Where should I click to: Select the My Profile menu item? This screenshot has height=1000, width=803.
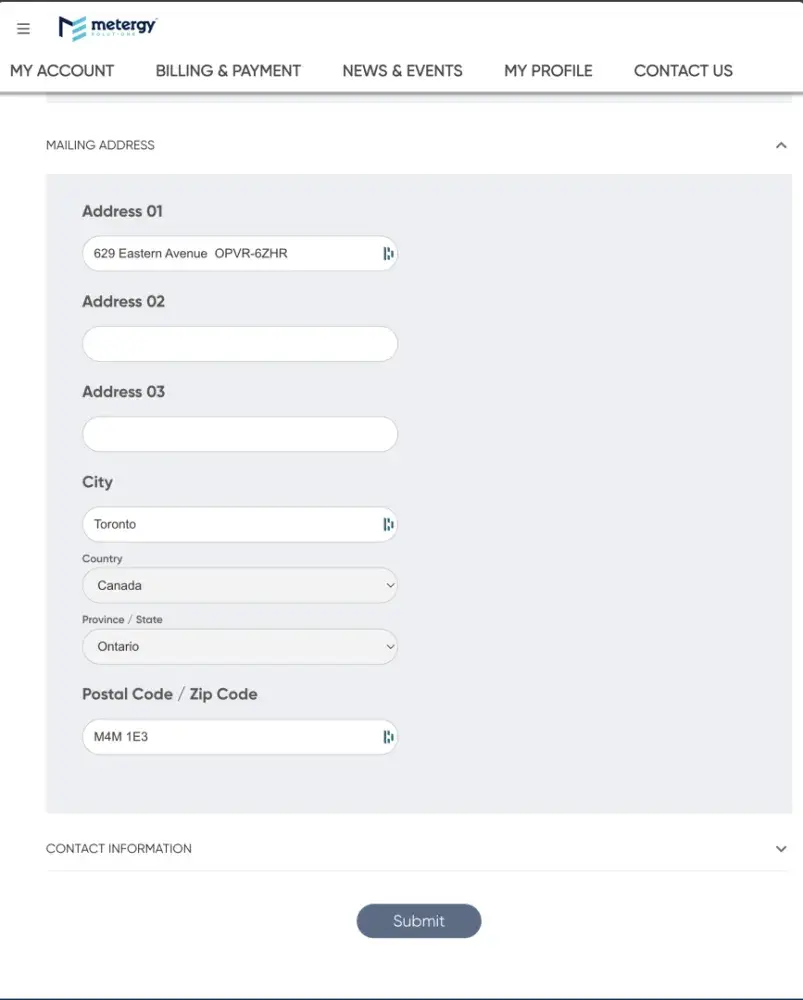pyautogui.click(x=548, y=71)
